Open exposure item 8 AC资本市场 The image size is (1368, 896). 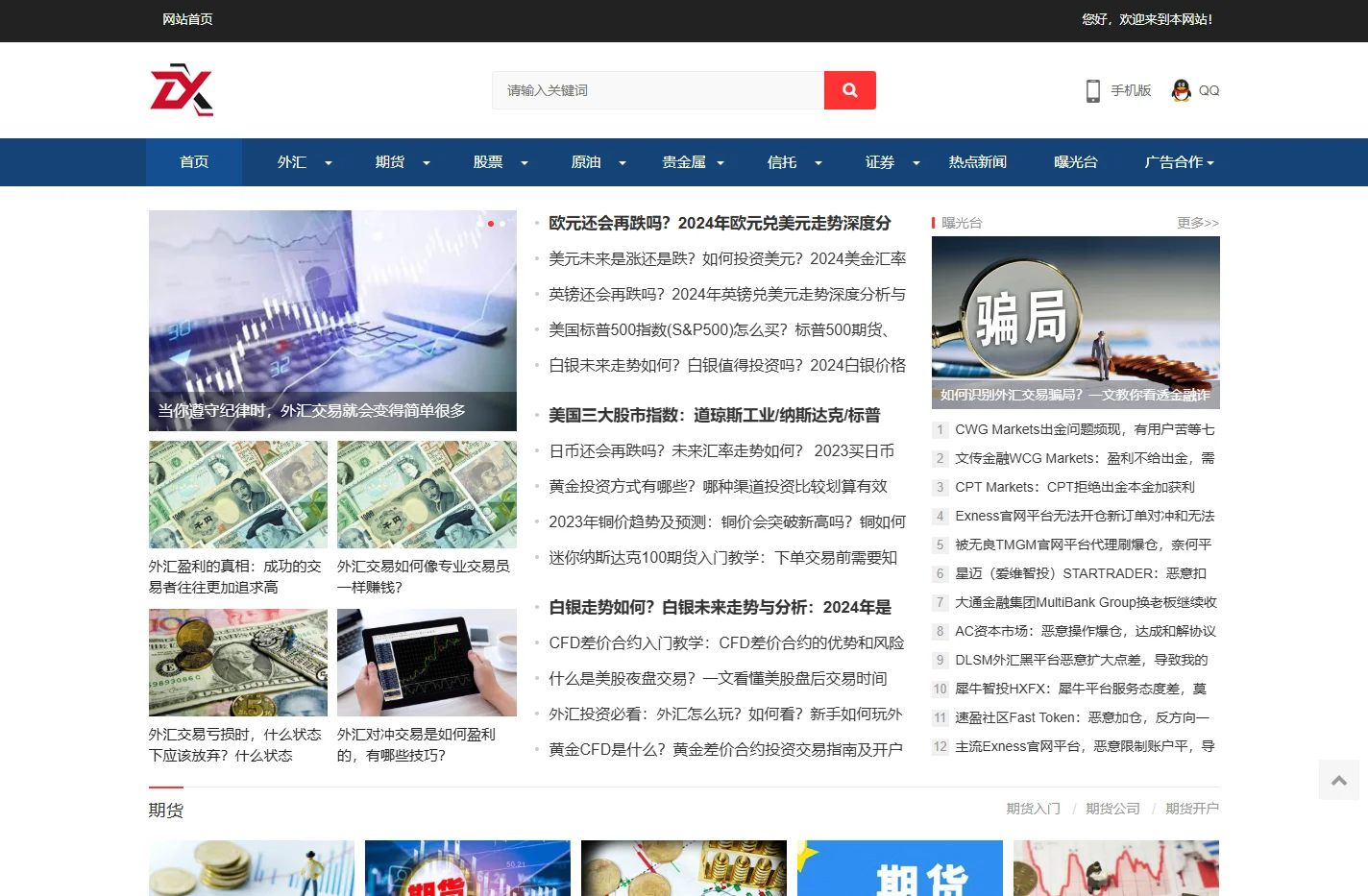tap(1086, 631)
